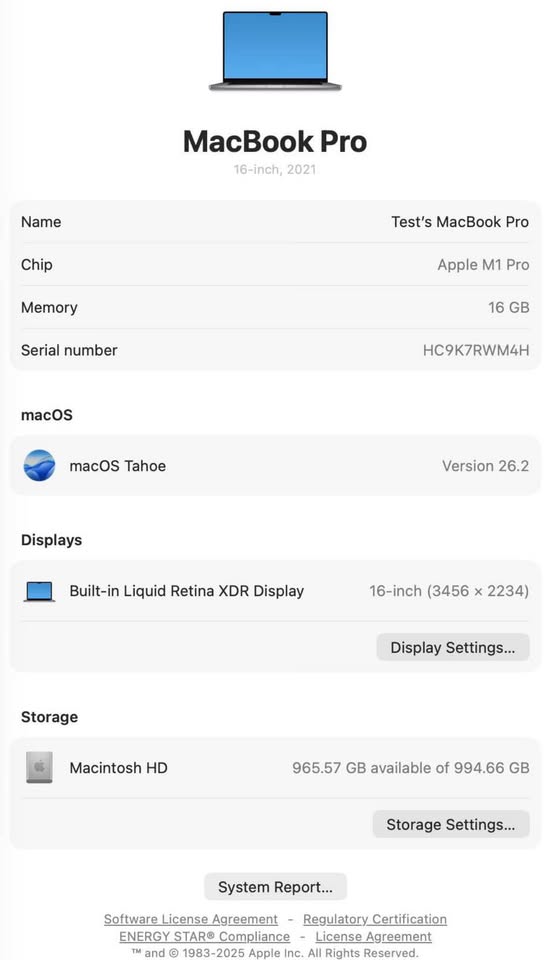
Task: Select the Built-in Liquid Retina XDR Display row
Action: point(276,591)
